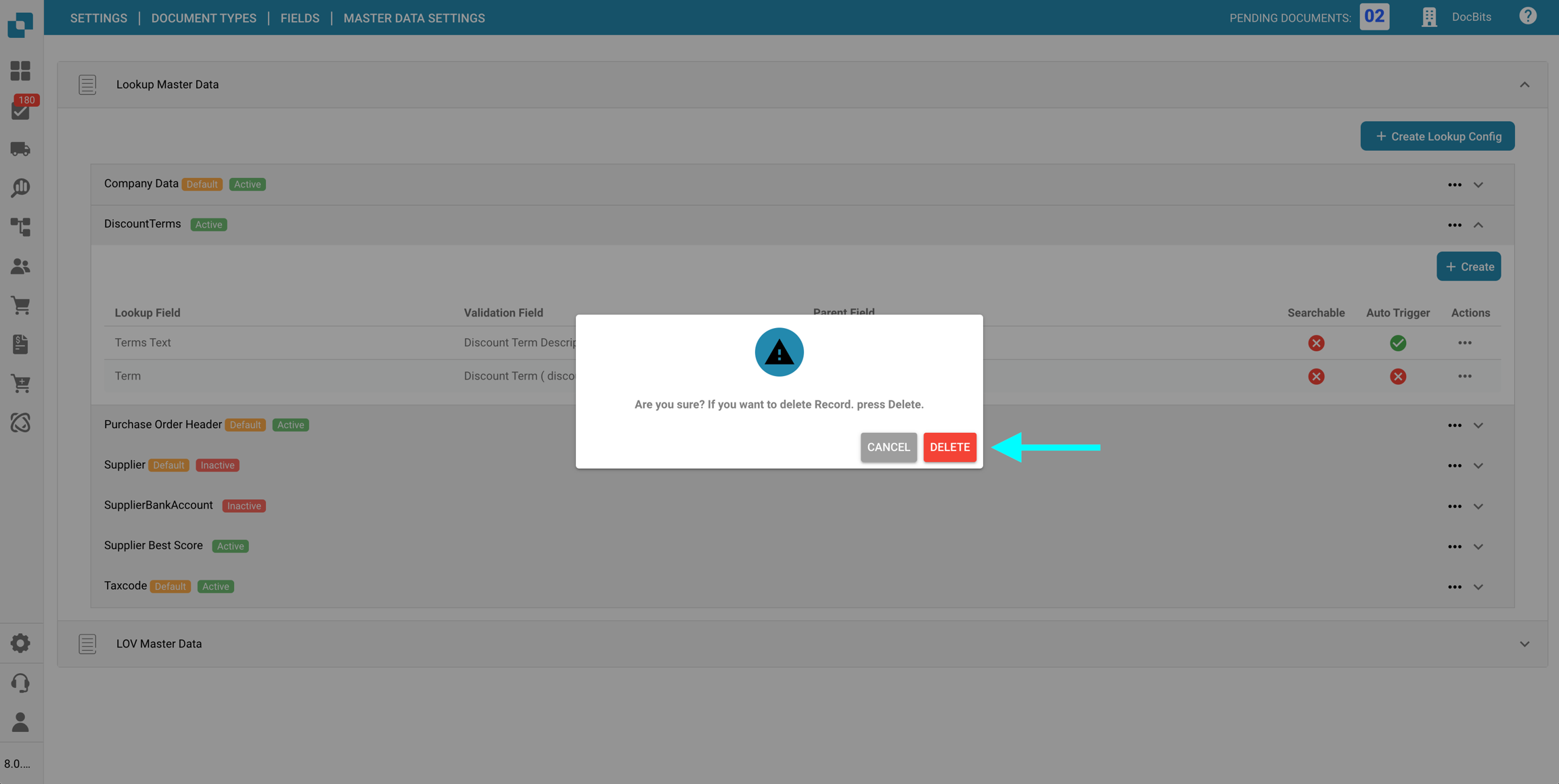Open the dashboard grid icon in sidebar
This screenshot has height=784, width=1559.
pyautogui.click(x=20, y=71)
